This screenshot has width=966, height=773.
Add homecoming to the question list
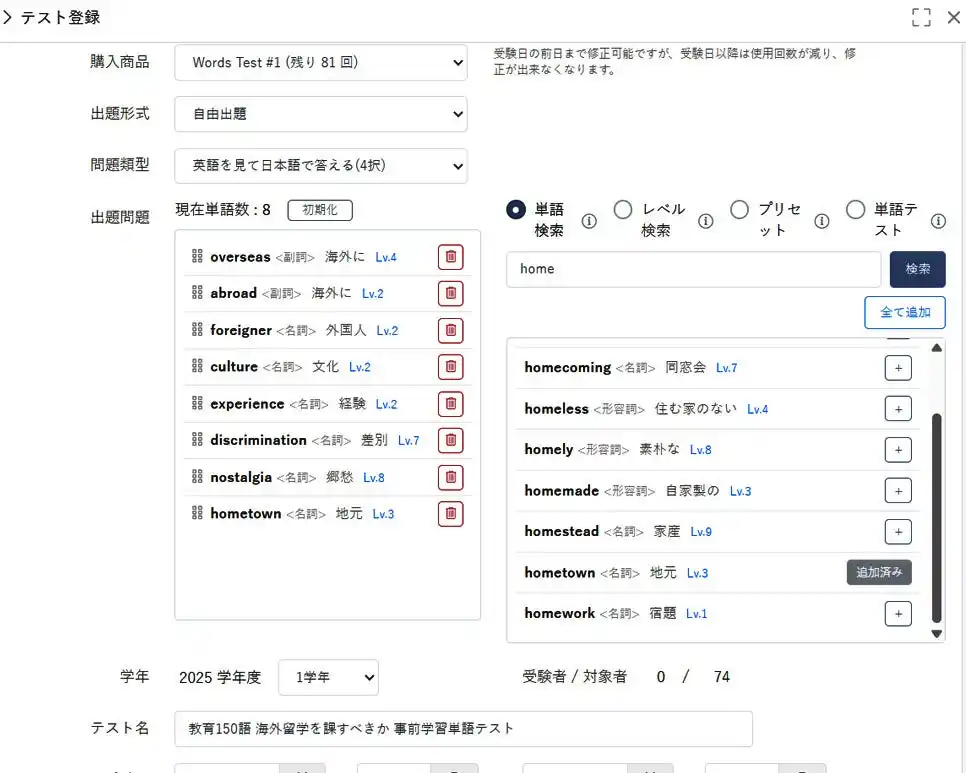click(898, 368)
